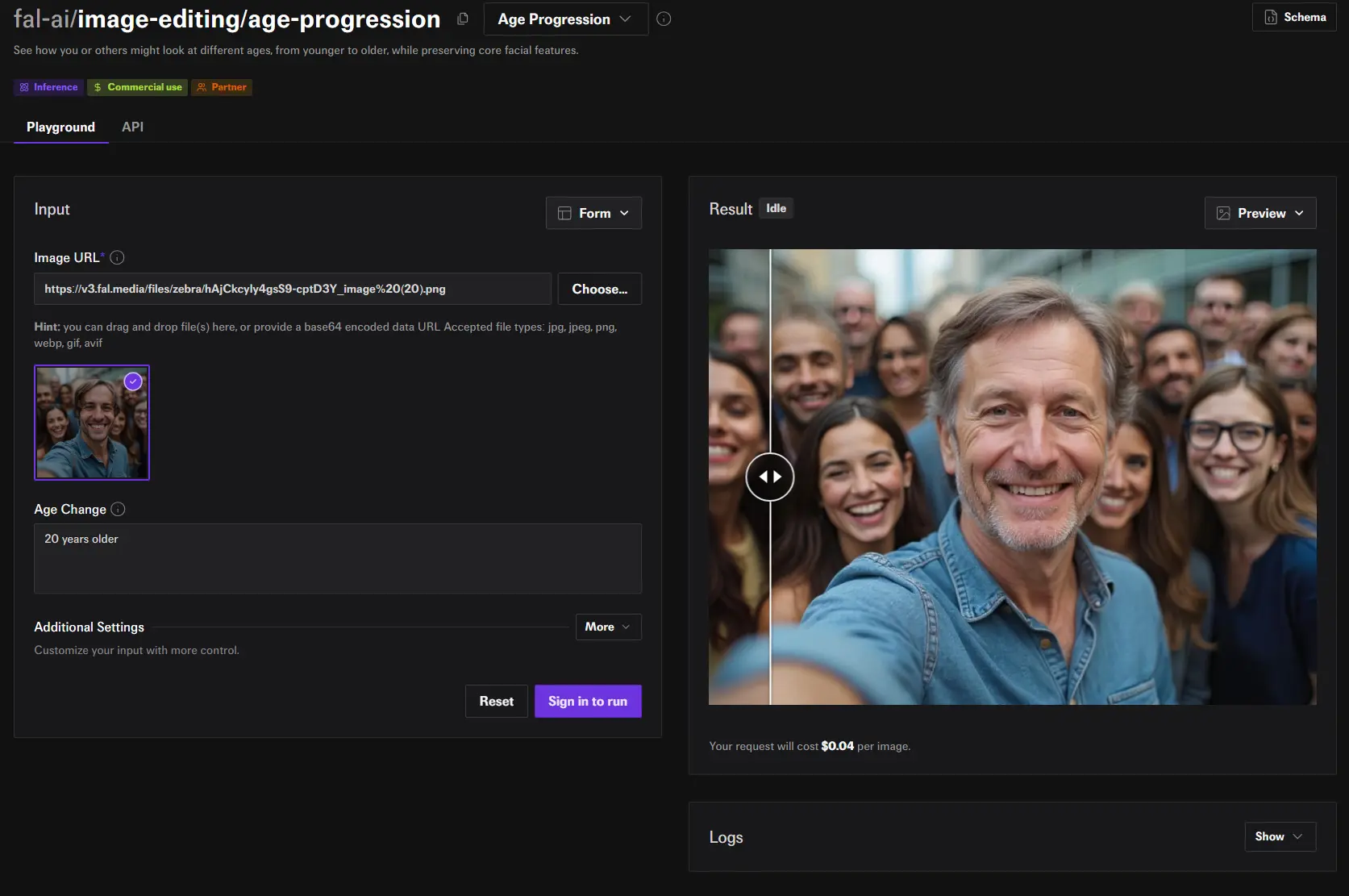The height and width of the screenshot is (896, 1349).
Task: Open the Schema document button
Action: [x=1294, y=17]
